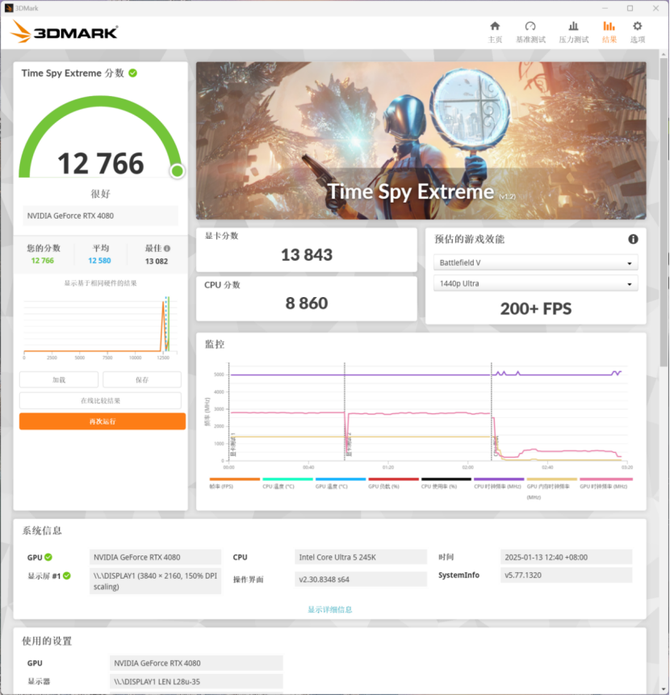Click the 3DMark app icon in the title bar
Screen dimensions: 670x695
pyautogui.click(x=9, y=8)
